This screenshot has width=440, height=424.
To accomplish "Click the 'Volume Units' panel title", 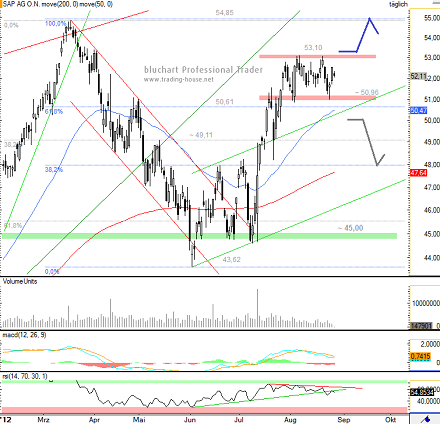I will (20, 281).
